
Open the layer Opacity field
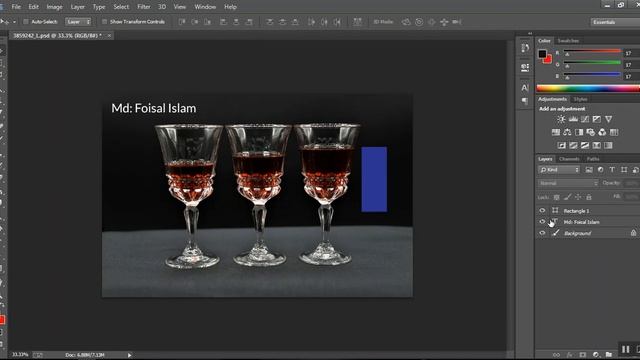click(x=632, y=183)
